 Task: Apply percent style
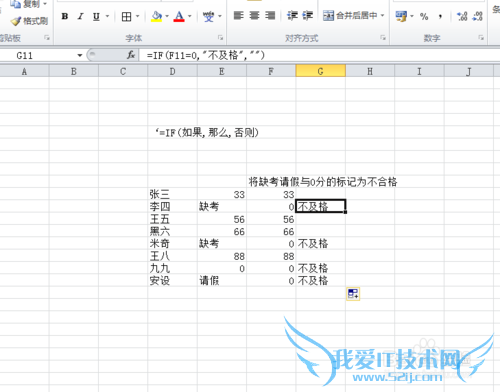point(424,16)
